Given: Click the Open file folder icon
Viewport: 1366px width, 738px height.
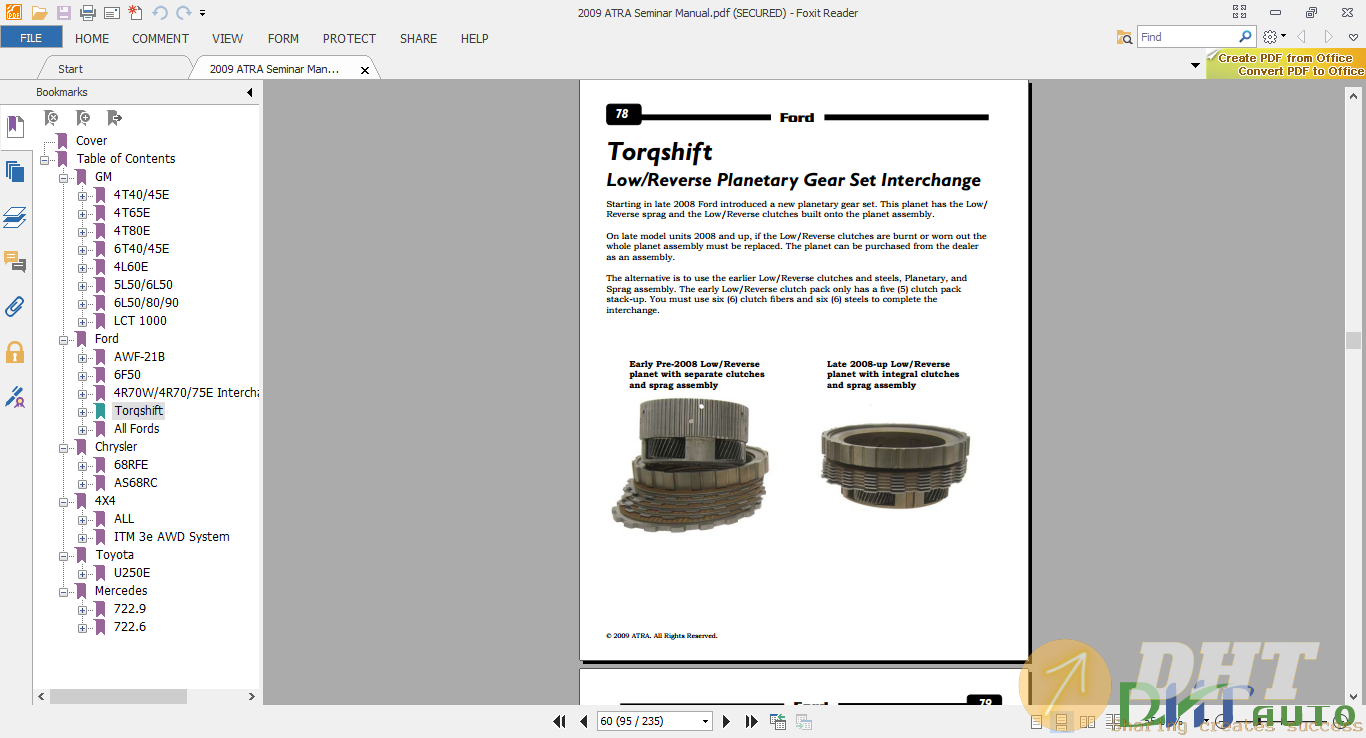Looking at the screenshot, I should [x=39, y=13].
